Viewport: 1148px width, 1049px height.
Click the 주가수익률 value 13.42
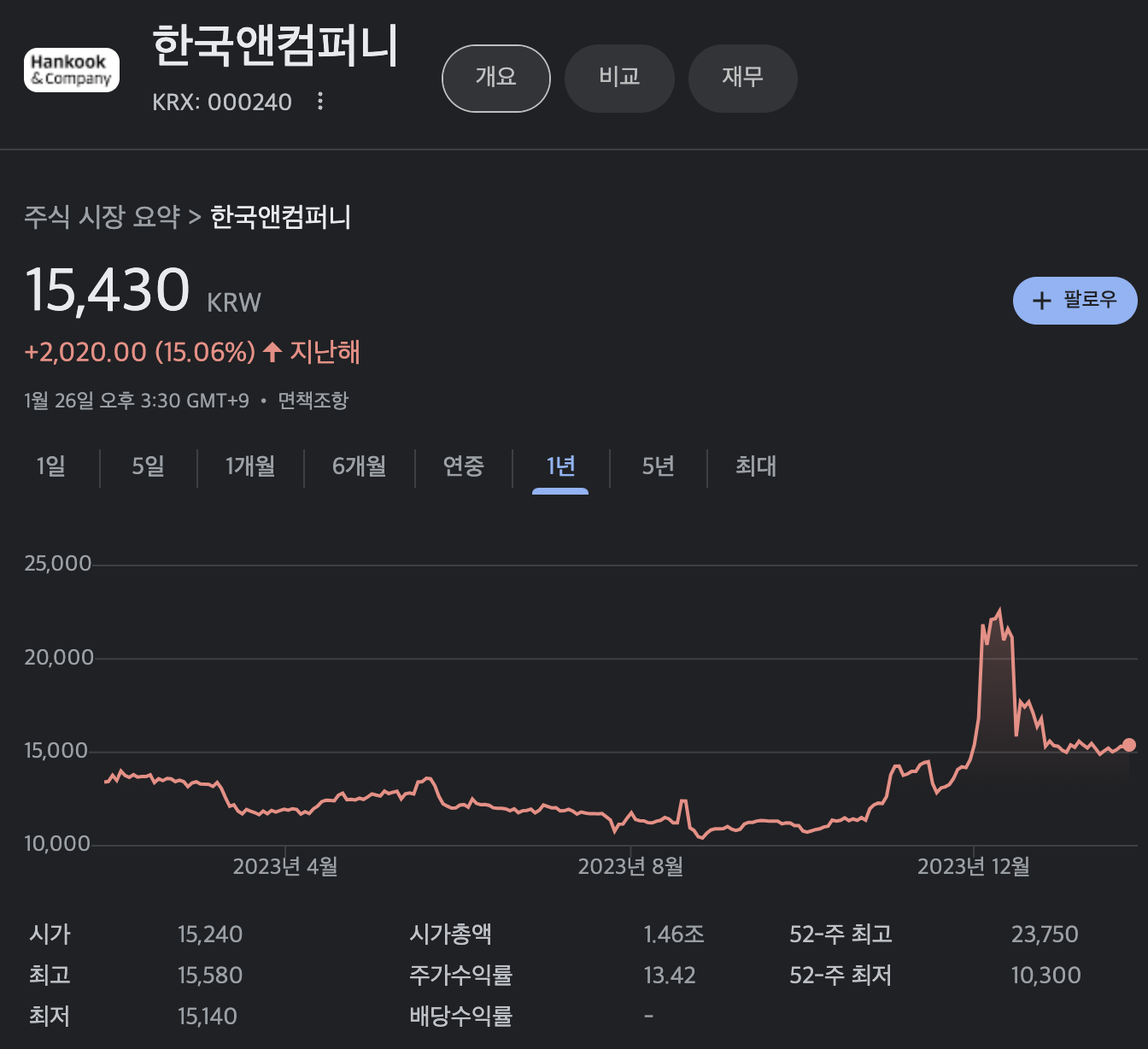[x=670, y=976]
